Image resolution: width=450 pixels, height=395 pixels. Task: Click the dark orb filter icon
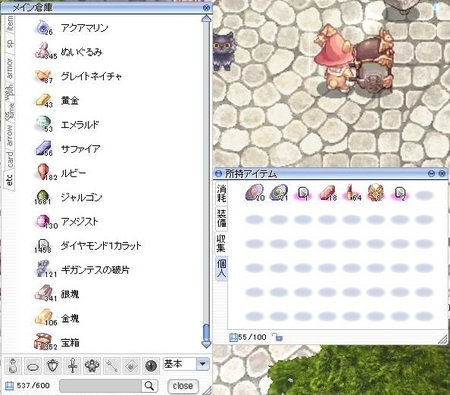(x=151, y=366)
